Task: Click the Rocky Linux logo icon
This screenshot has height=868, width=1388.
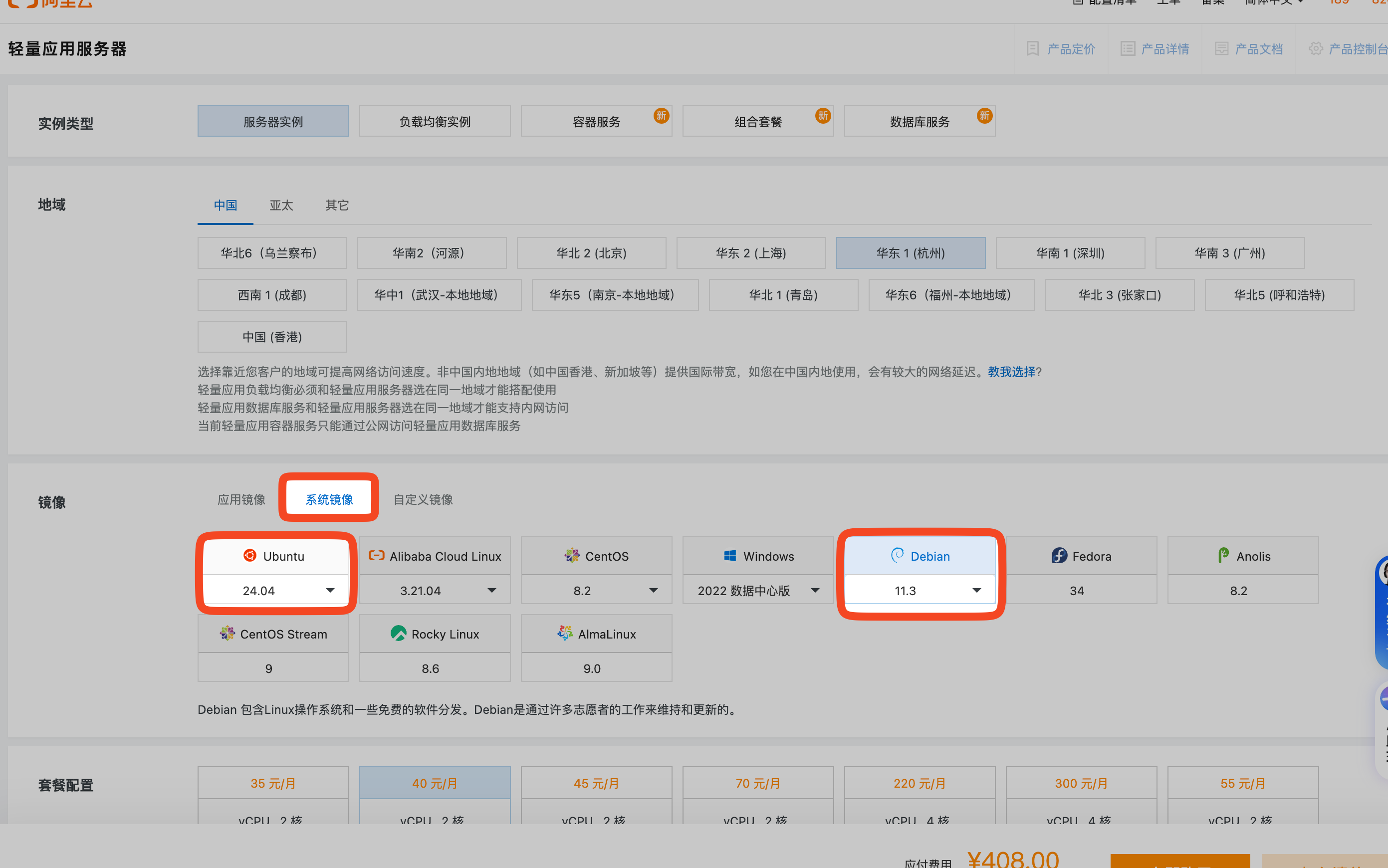Action: click(x=398, y=633)
